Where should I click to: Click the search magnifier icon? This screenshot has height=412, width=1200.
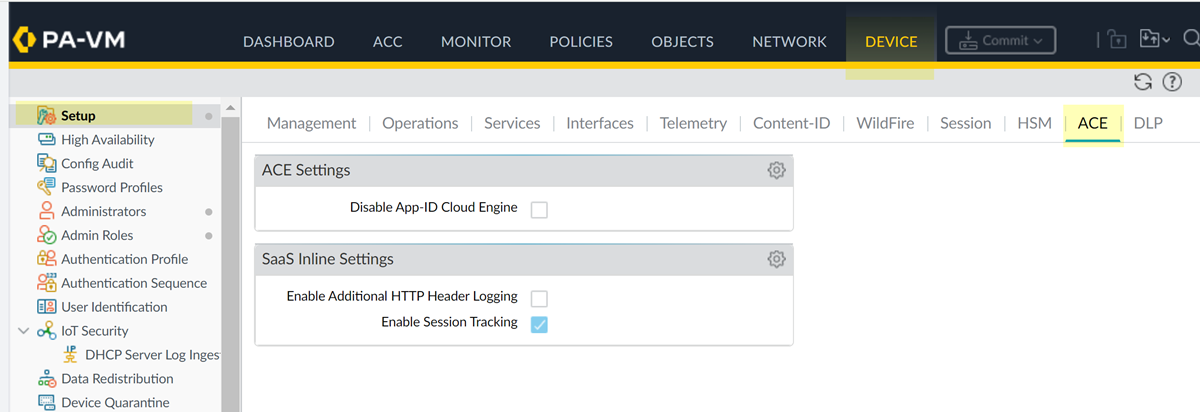pos(1190,40)
